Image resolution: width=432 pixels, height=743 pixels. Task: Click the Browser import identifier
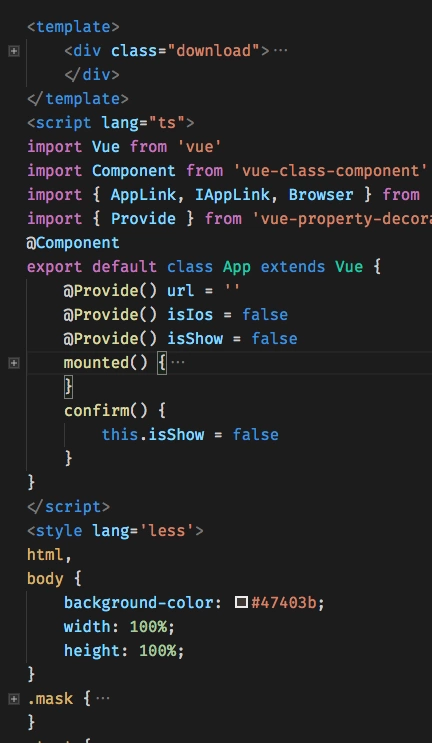321,195
